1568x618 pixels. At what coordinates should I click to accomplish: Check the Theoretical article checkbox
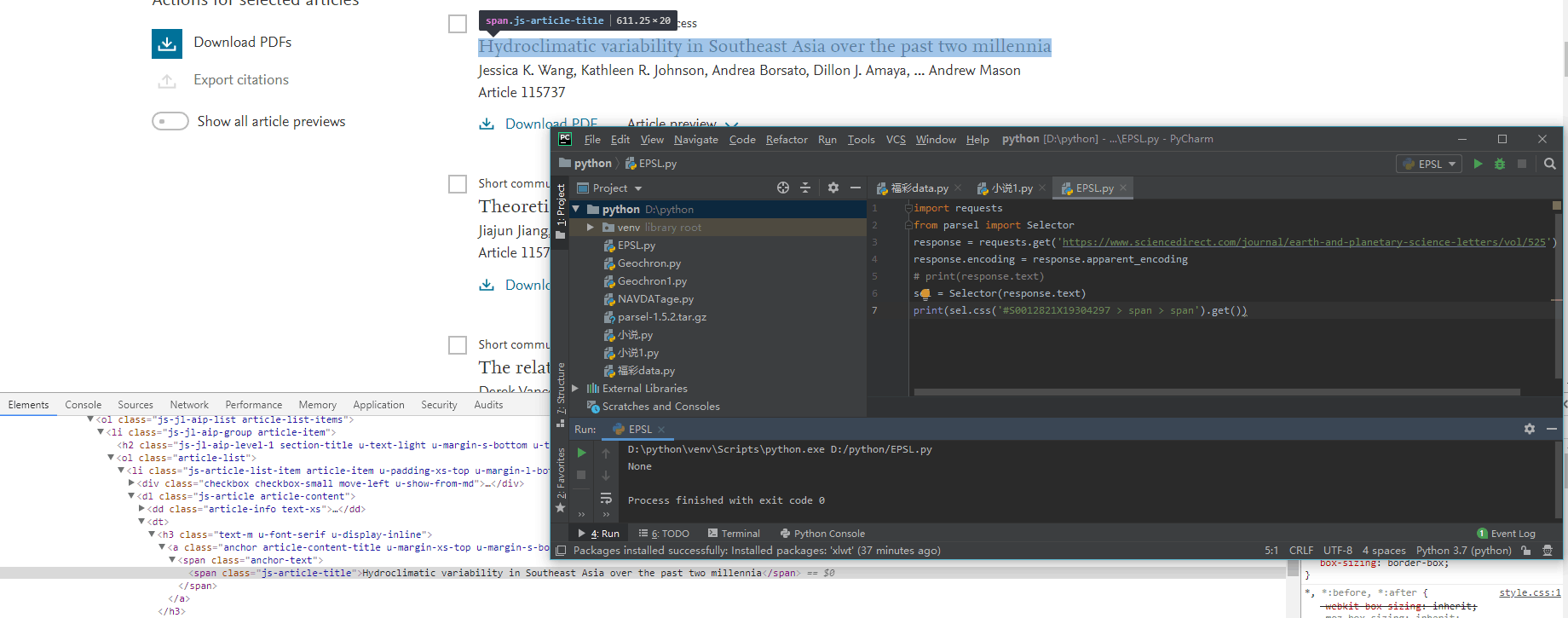click(458, 184)
